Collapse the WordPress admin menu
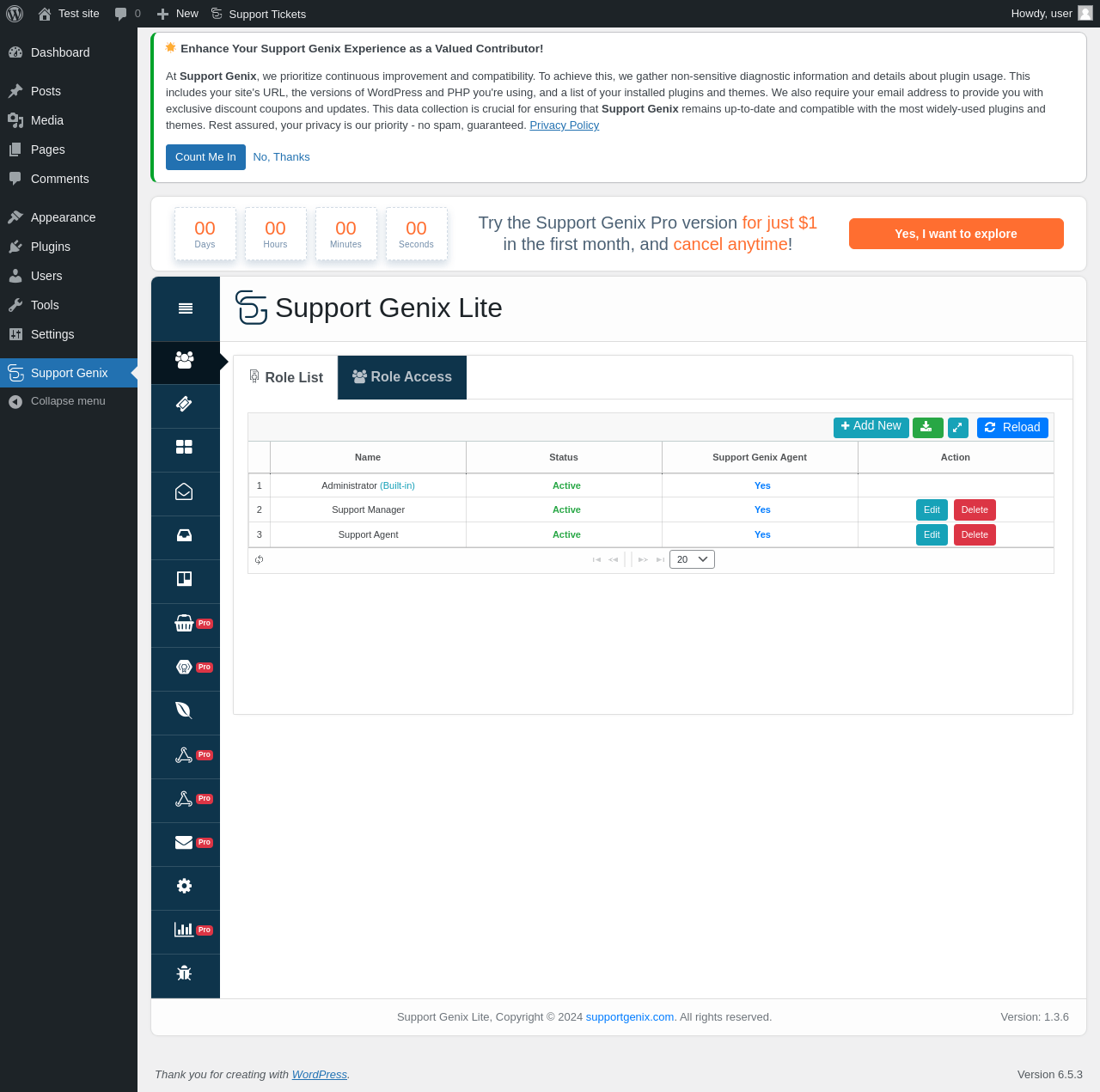Viewport: 1100px width, 1092px height. (x=69, y=401)
